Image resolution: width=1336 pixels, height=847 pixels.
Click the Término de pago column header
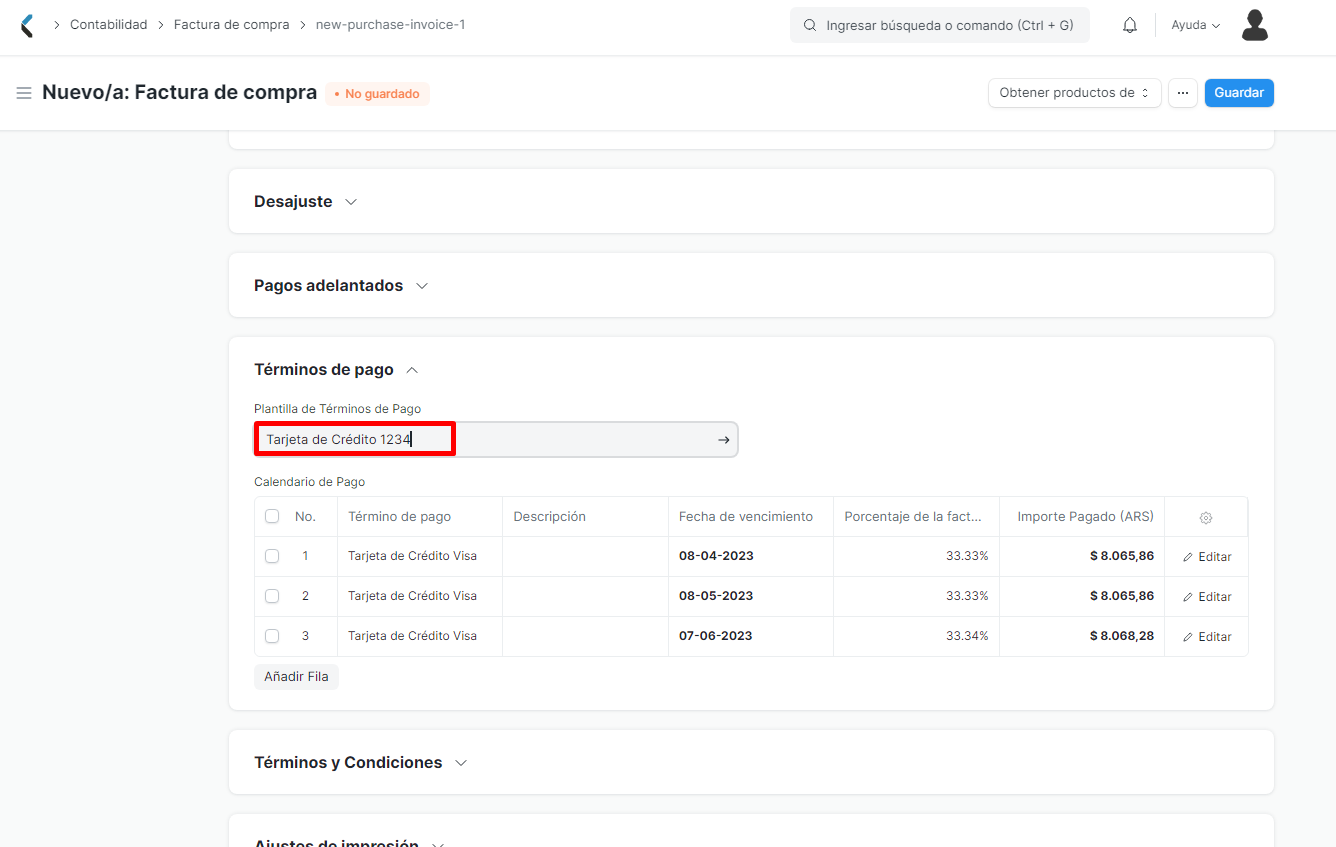(420, 517)
